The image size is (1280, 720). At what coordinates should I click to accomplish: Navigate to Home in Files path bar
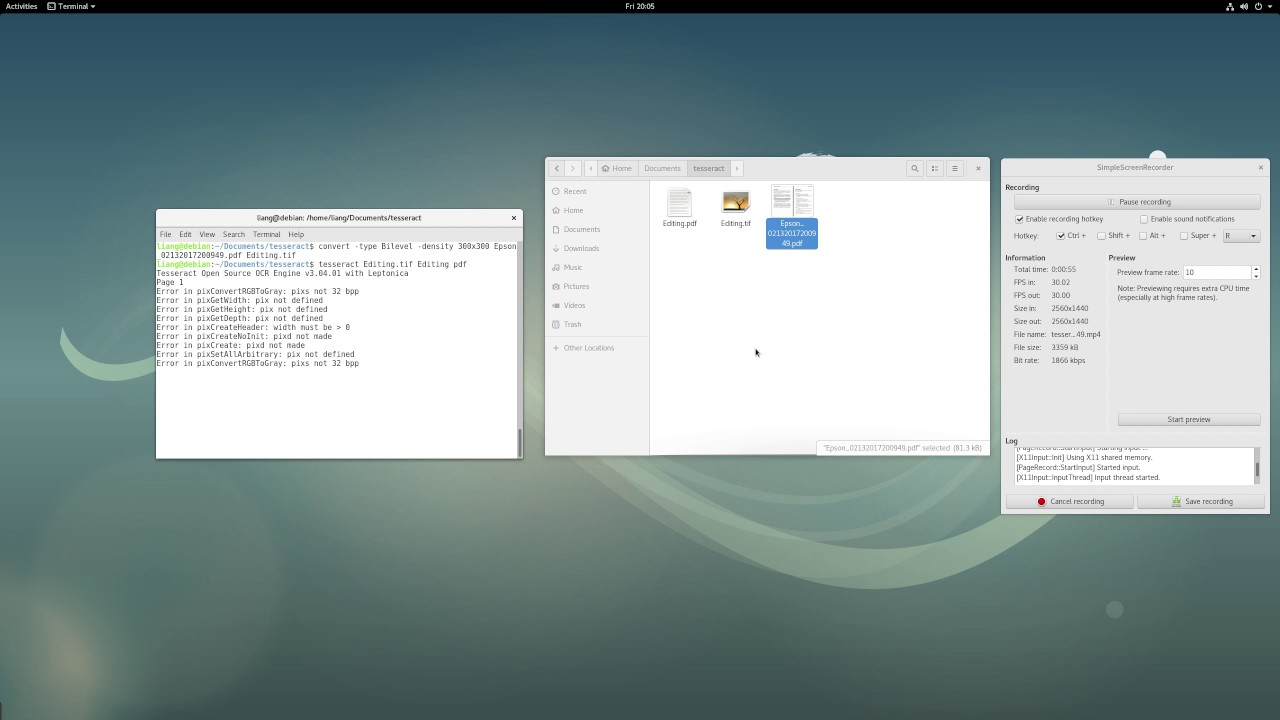tap(617, 168)
